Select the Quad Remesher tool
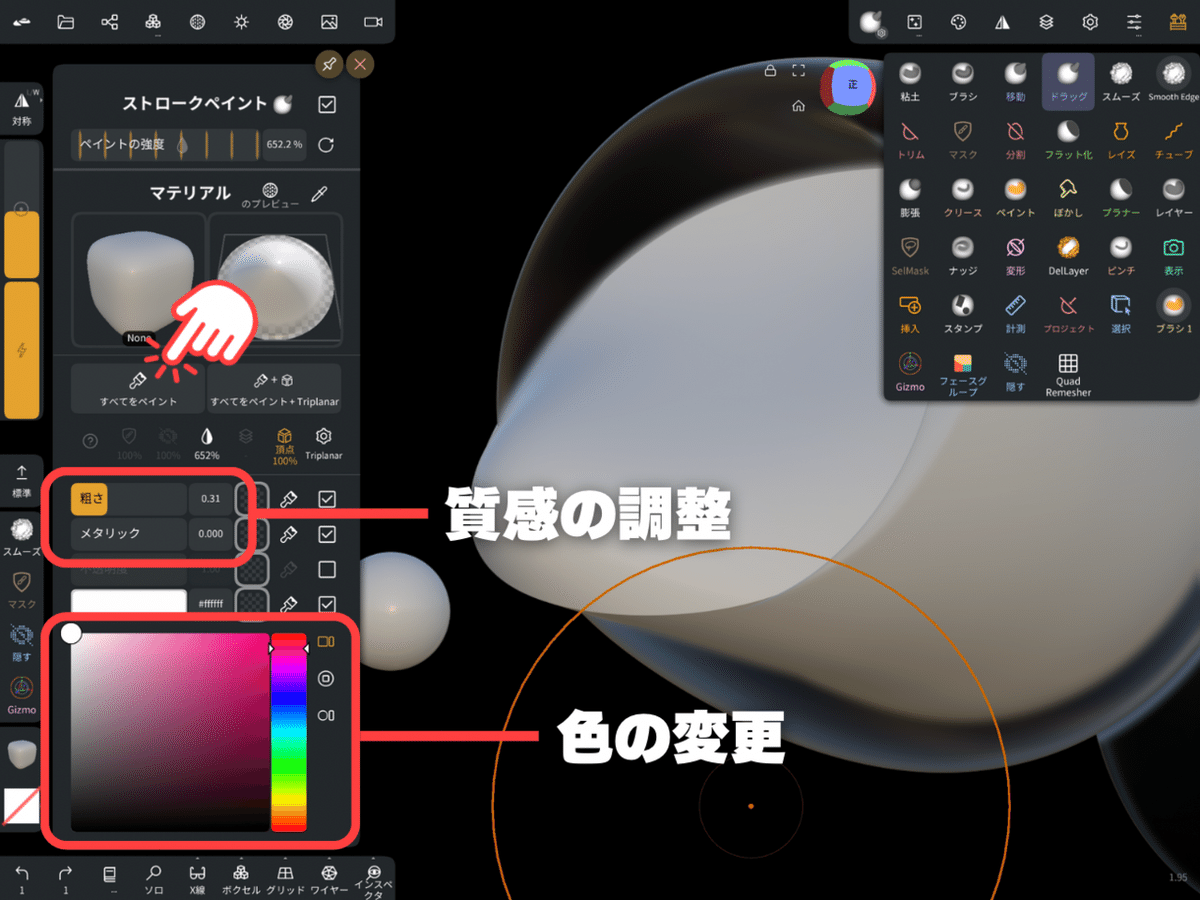The height and width of the screenshot is (900, 1200). tap(1068, 375)
